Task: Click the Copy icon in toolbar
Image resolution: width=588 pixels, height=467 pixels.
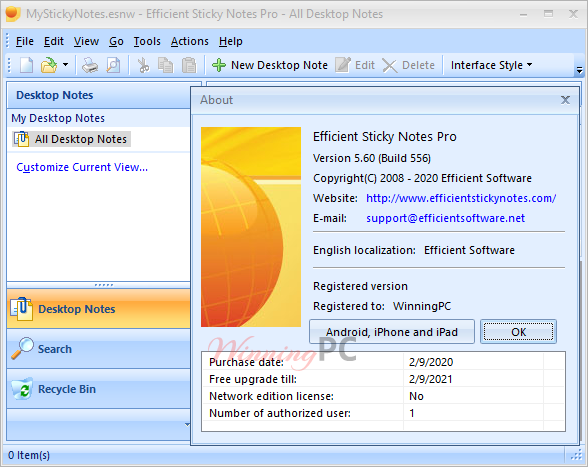Action: point(165,65)
